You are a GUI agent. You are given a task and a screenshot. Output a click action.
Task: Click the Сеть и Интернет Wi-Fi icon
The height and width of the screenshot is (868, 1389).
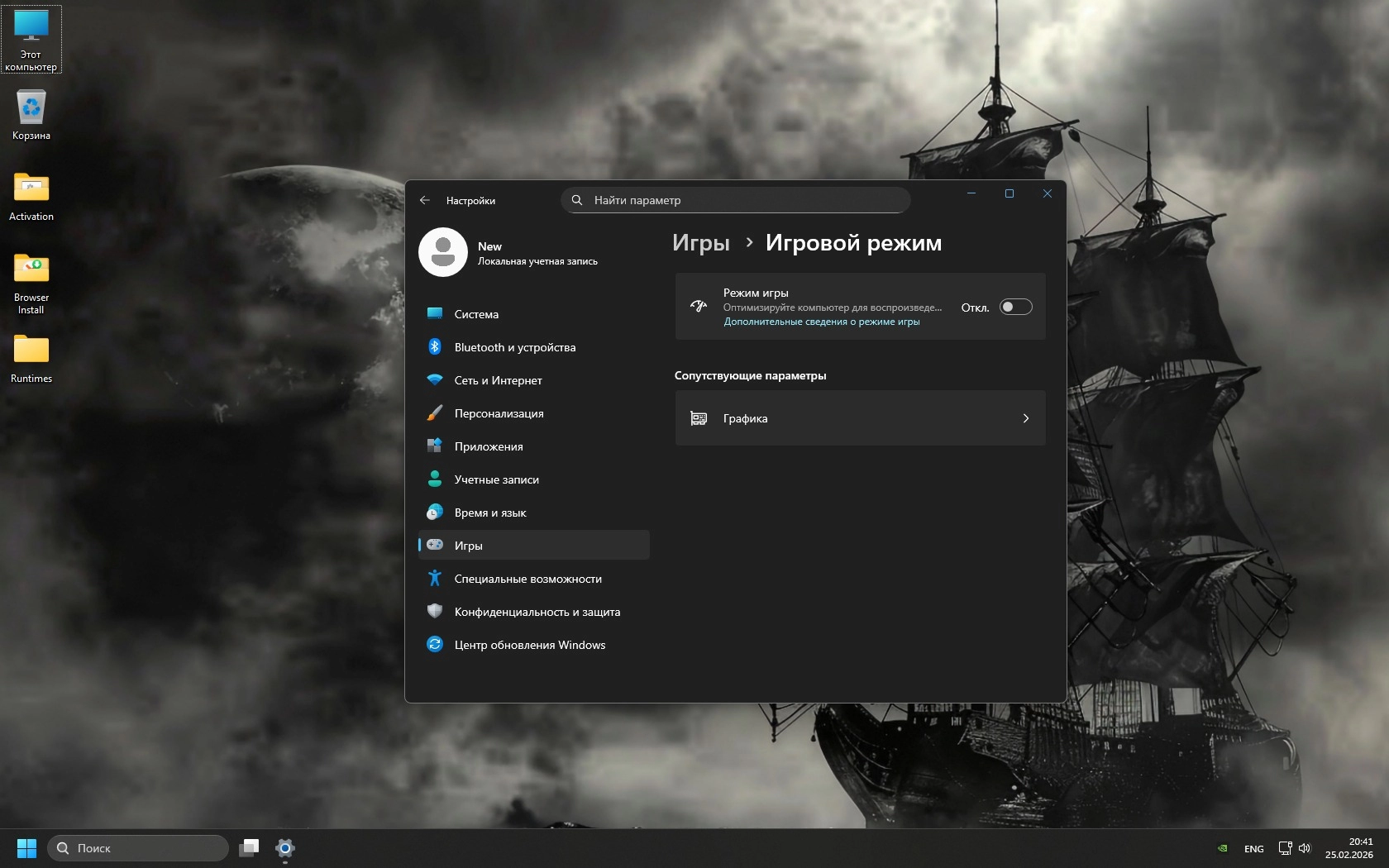point(435,380)
